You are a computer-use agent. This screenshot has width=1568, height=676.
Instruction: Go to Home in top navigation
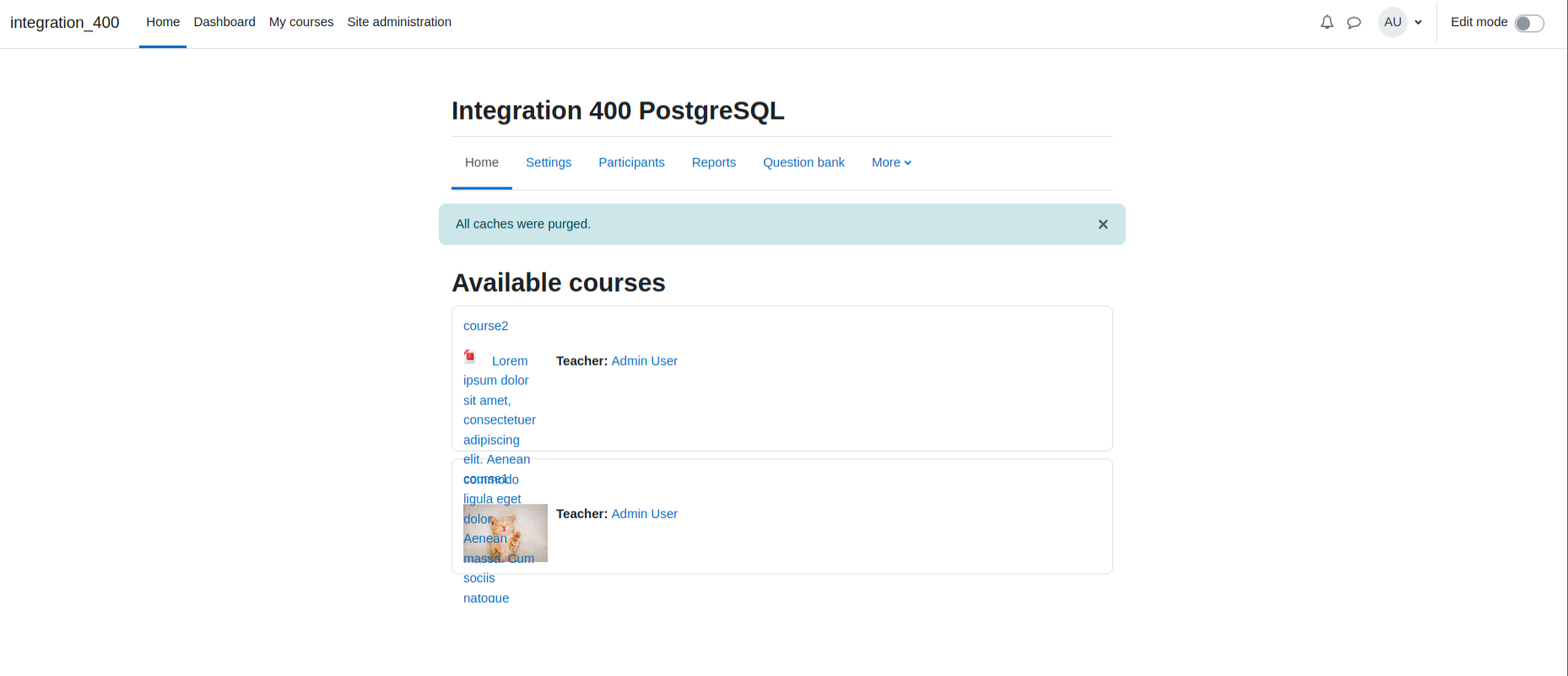[x=163, y=22]
